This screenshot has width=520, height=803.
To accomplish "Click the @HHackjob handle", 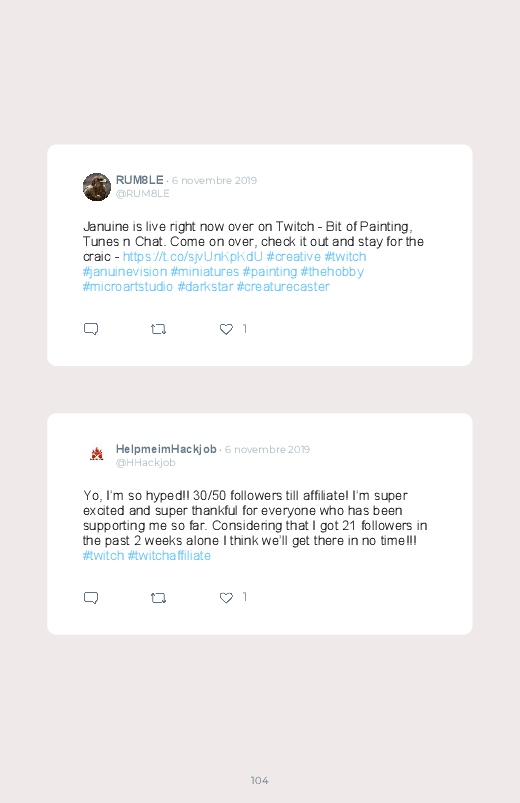I will [x=145, y=462].
